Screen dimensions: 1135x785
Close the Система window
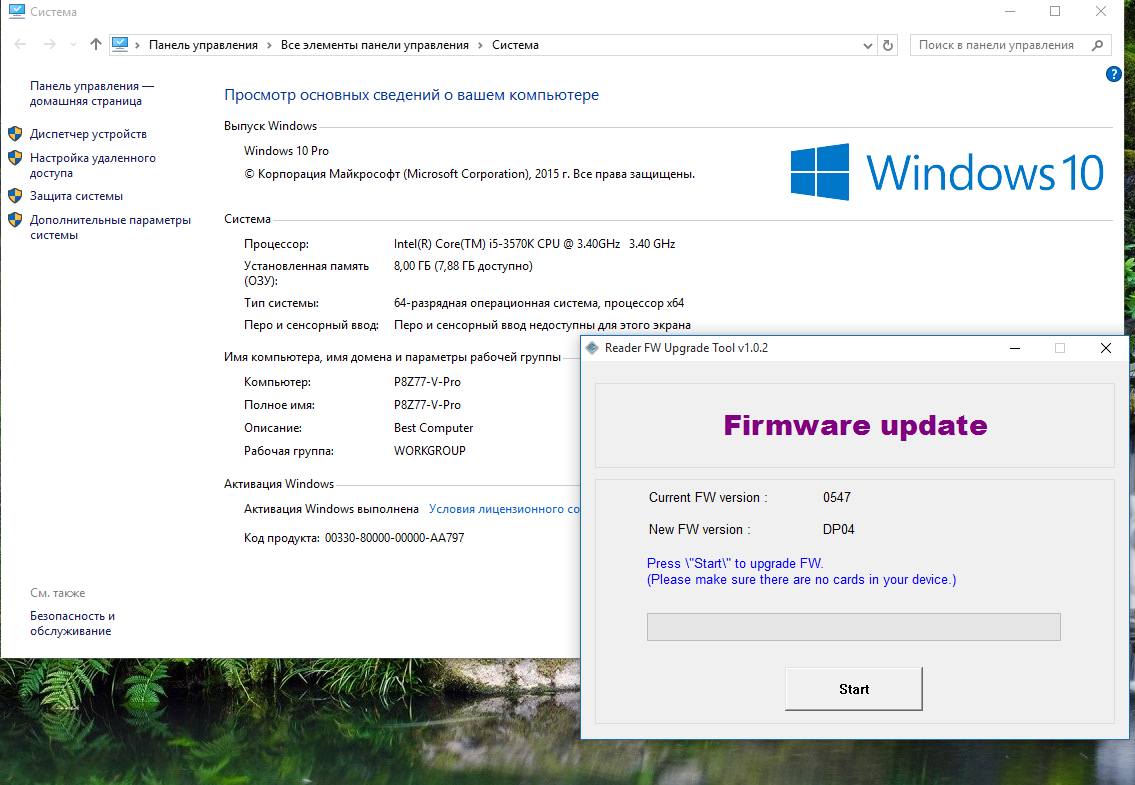(x=1100, y=12)
